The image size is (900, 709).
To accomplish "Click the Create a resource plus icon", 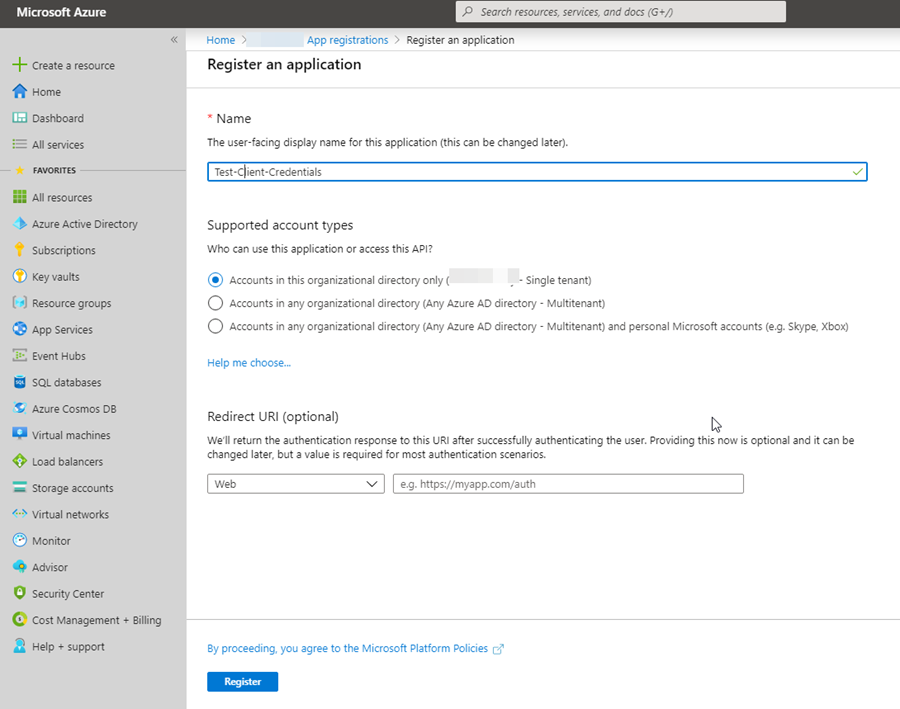I will click(20, 65).
